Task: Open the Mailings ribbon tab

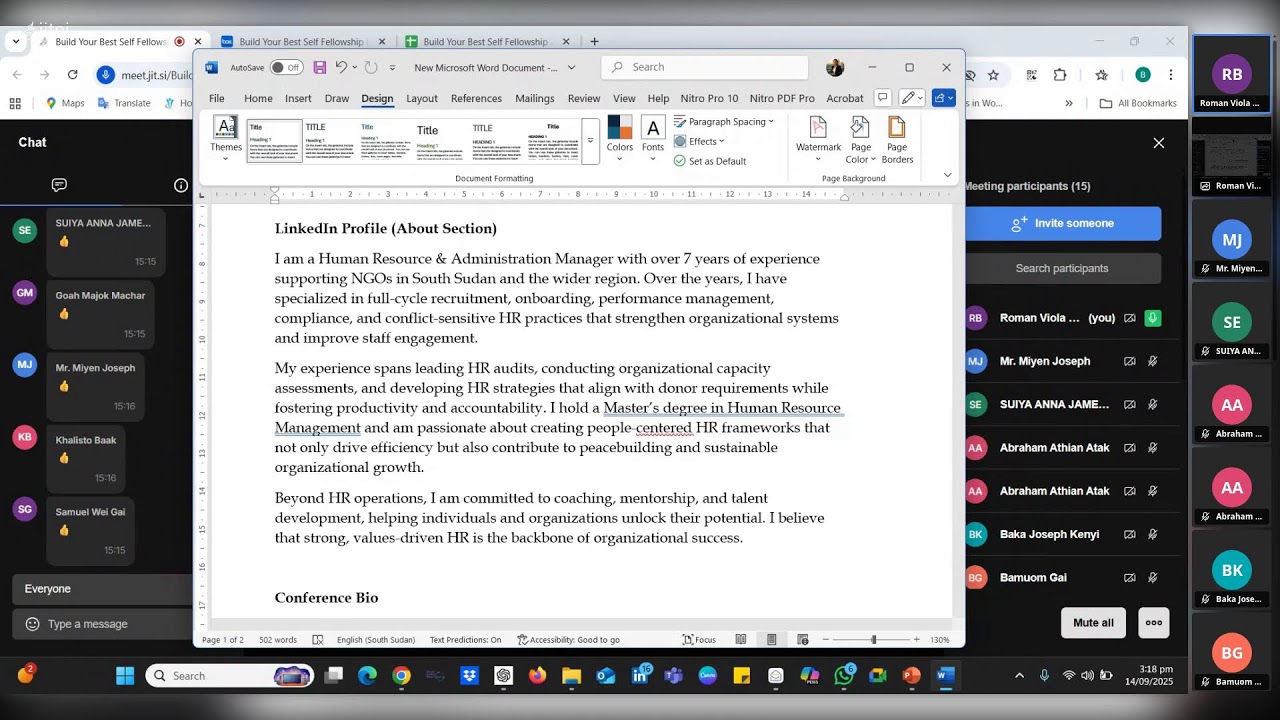Action: coord(535,98)
